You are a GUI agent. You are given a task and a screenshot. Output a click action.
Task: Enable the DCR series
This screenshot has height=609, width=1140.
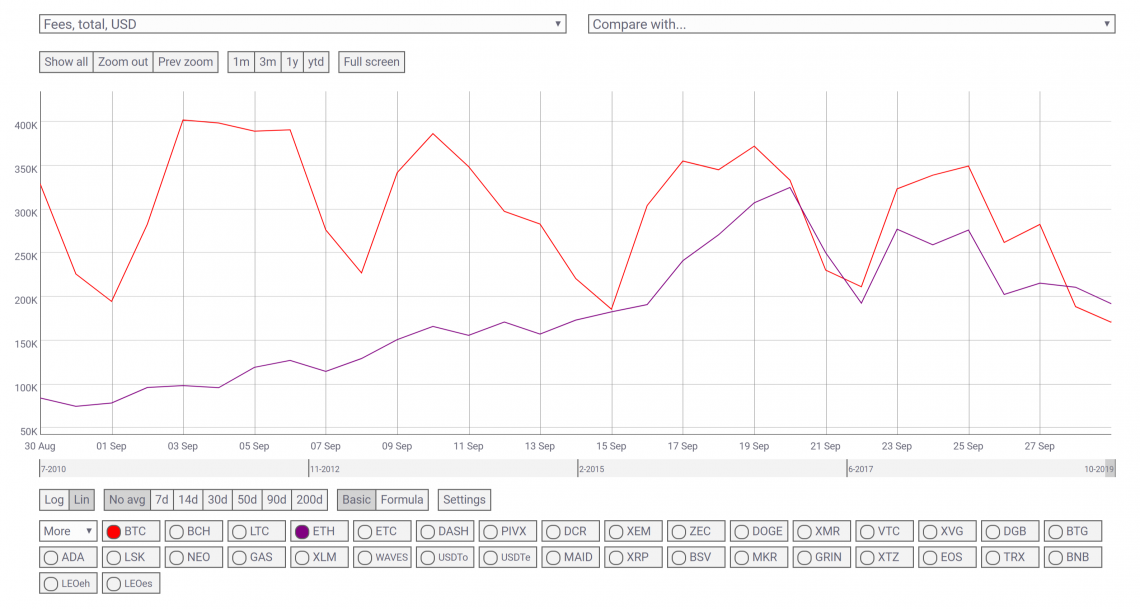click(x=570, y=531)
